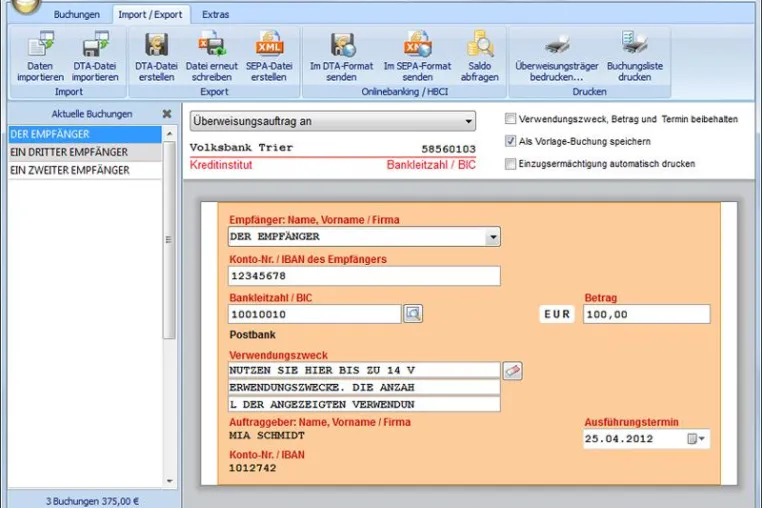This screenshot has width=762, height=508.
Task: Close the Aktuelle Buchungen panel
Action: pyautogui.click(x=167, y=114)
